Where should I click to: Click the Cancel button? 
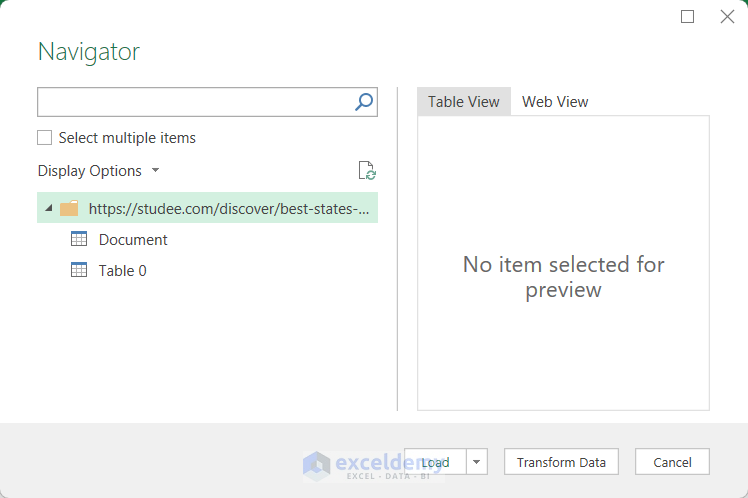click(672, 462)
